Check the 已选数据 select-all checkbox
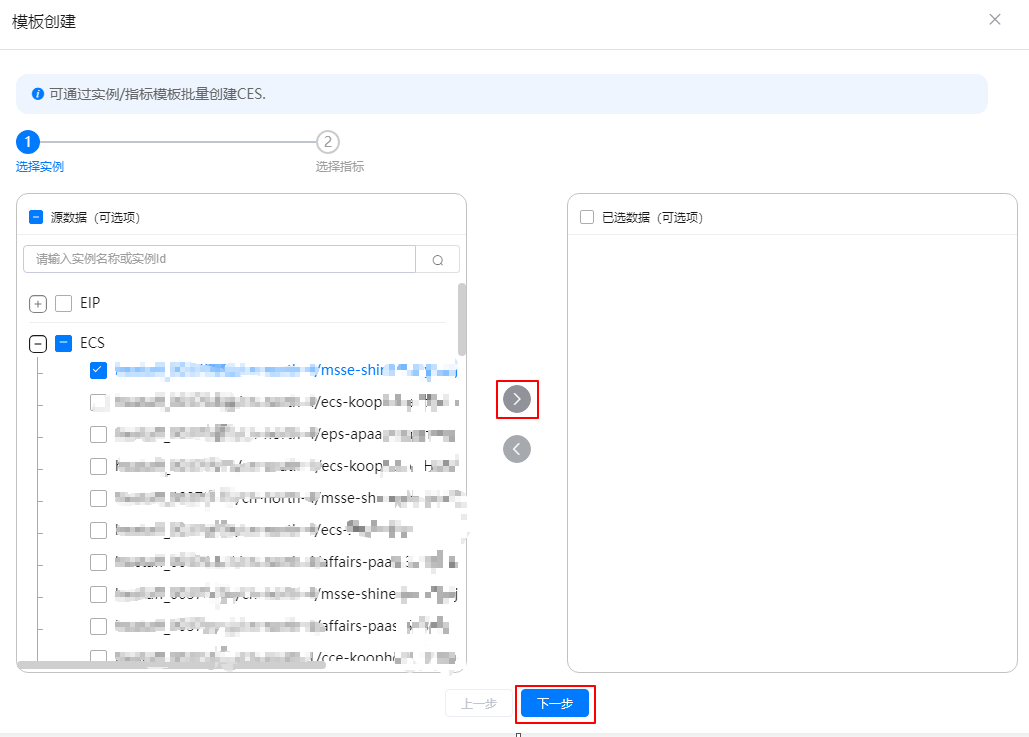1029x737 pixels. click(x=587, y=217)
